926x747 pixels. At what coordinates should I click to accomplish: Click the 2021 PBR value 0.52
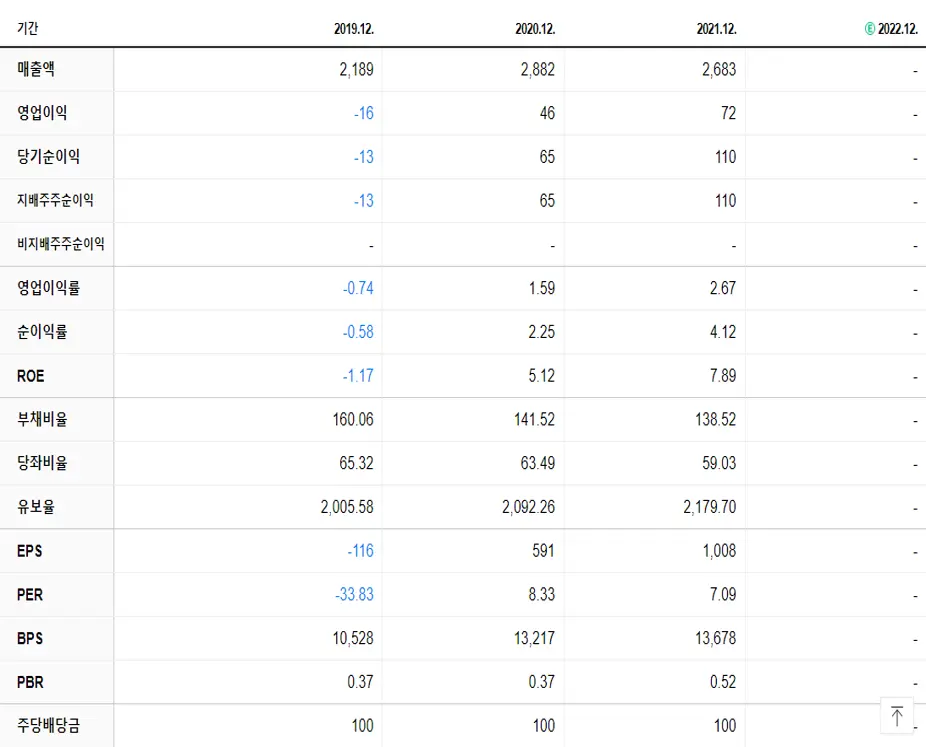point(723,681)
